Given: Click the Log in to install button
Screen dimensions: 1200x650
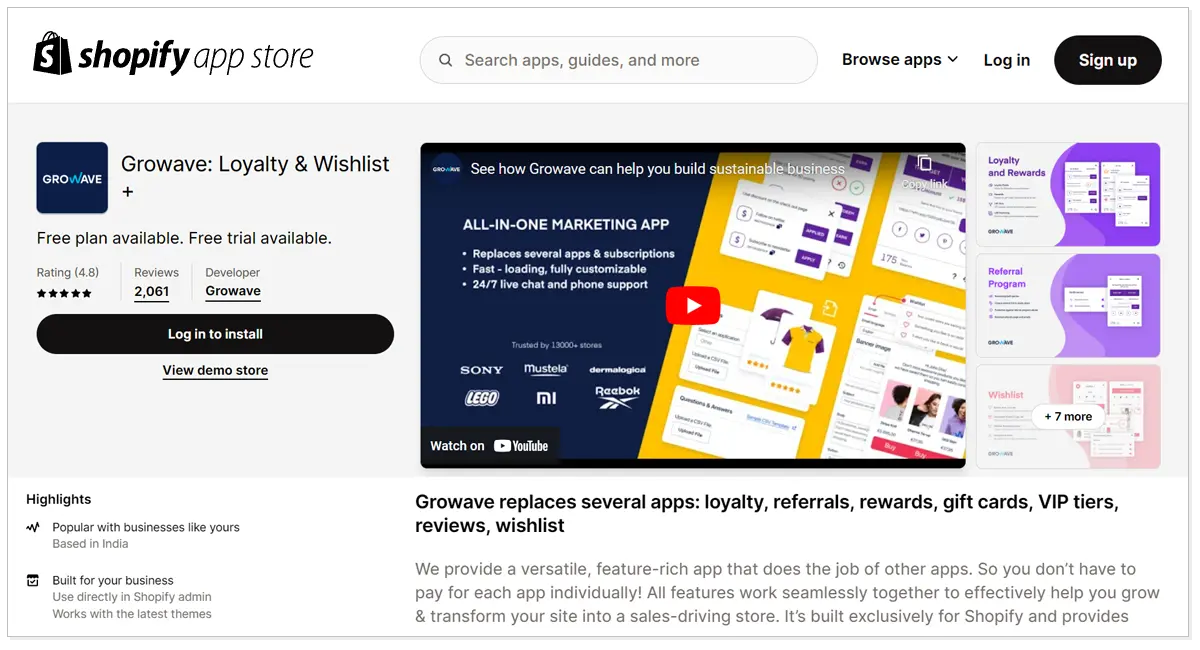Looking at the screenshot, I should [215, 334].
